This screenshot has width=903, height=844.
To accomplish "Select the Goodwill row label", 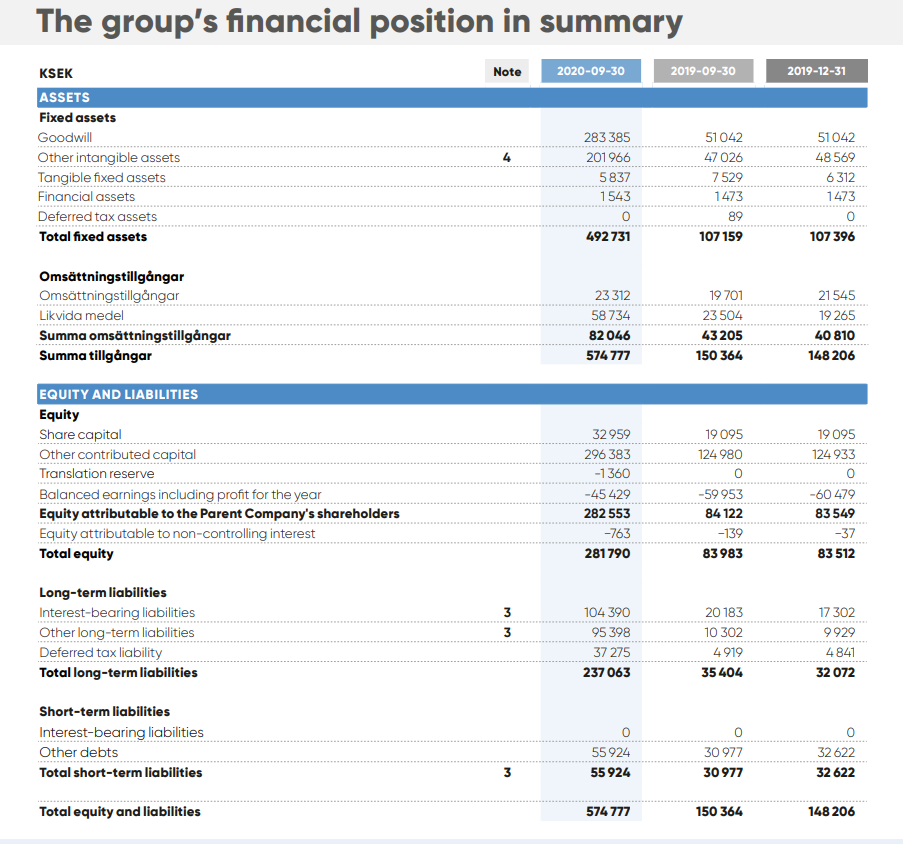I will point(65,137).
